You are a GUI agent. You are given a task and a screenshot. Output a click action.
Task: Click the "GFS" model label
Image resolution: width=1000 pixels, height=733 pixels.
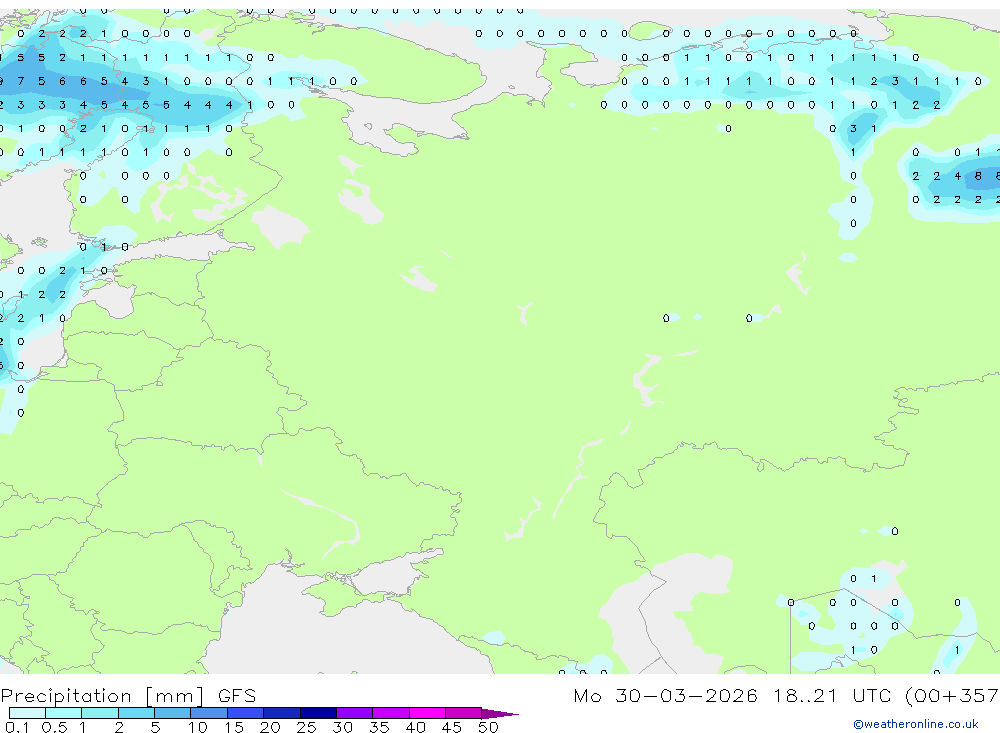pos(237,696)
